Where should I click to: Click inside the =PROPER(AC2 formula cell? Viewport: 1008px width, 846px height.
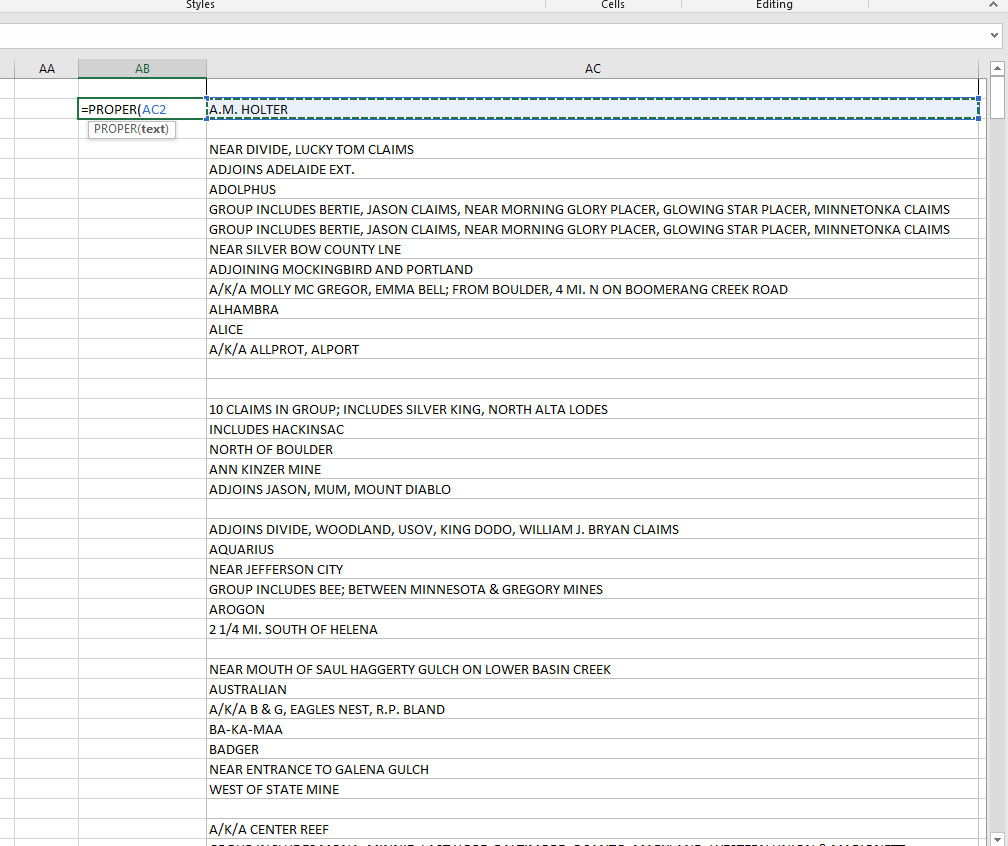[142, 109]
